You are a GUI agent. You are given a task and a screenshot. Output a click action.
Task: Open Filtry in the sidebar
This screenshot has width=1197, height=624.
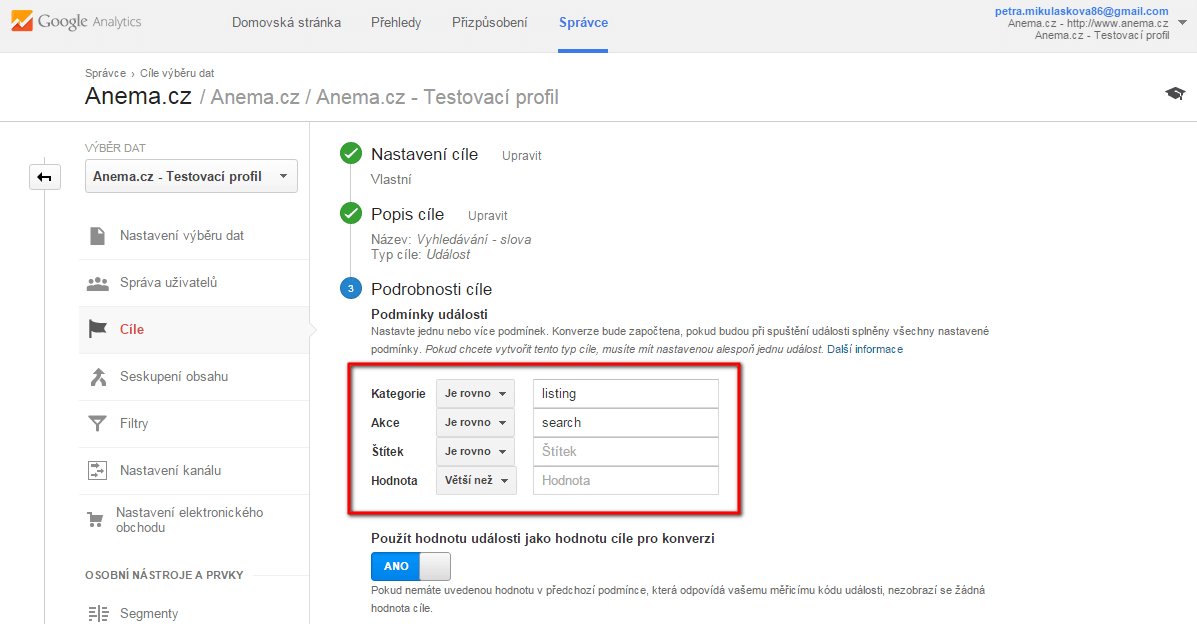click(134, 423)
